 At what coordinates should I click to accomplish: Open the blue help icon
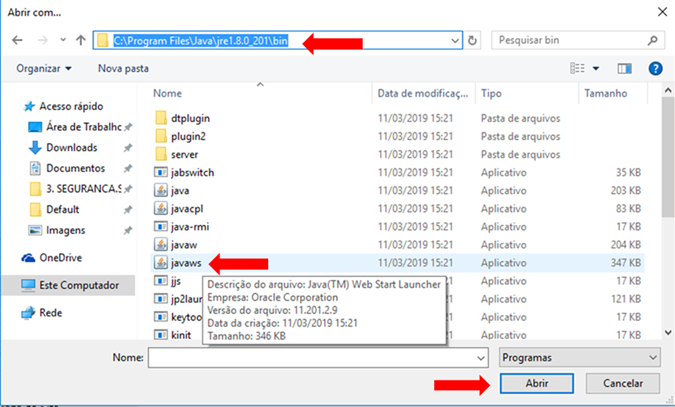pyautogui.click(x=655, y=68)
